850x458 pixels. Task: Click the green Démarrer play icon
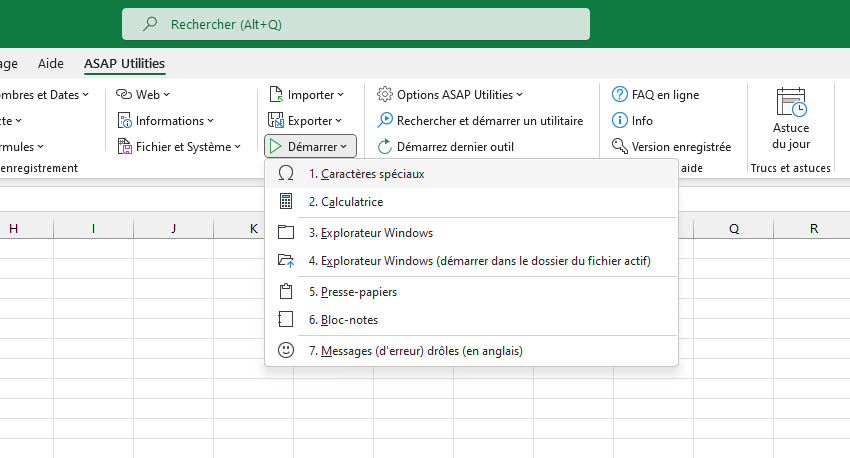(276, 146)
